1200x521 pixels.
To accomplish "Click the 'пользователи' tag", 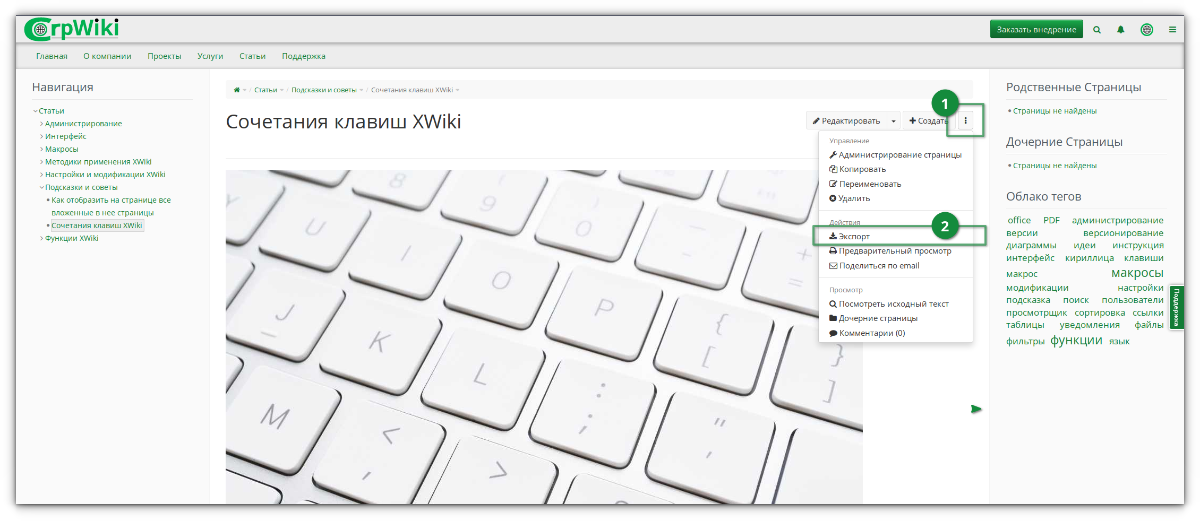I will click(x=1132, y=300).
